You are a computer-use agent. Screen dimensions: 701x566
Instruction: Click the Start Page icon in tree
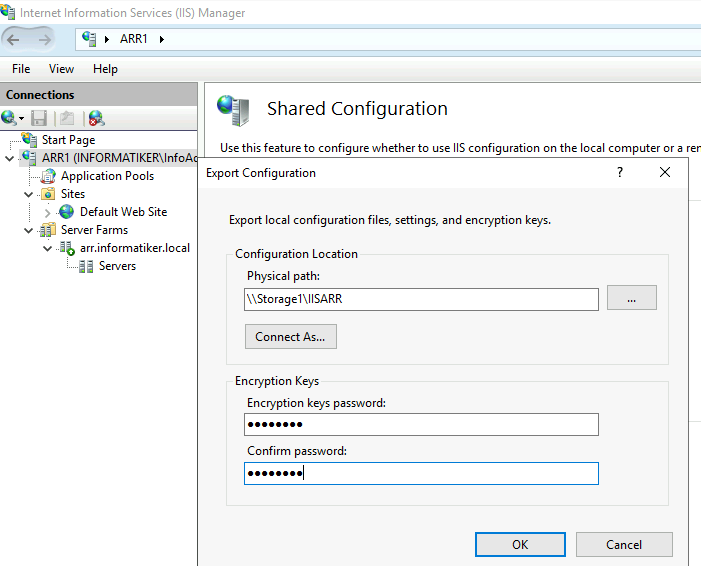coord(30,139)
